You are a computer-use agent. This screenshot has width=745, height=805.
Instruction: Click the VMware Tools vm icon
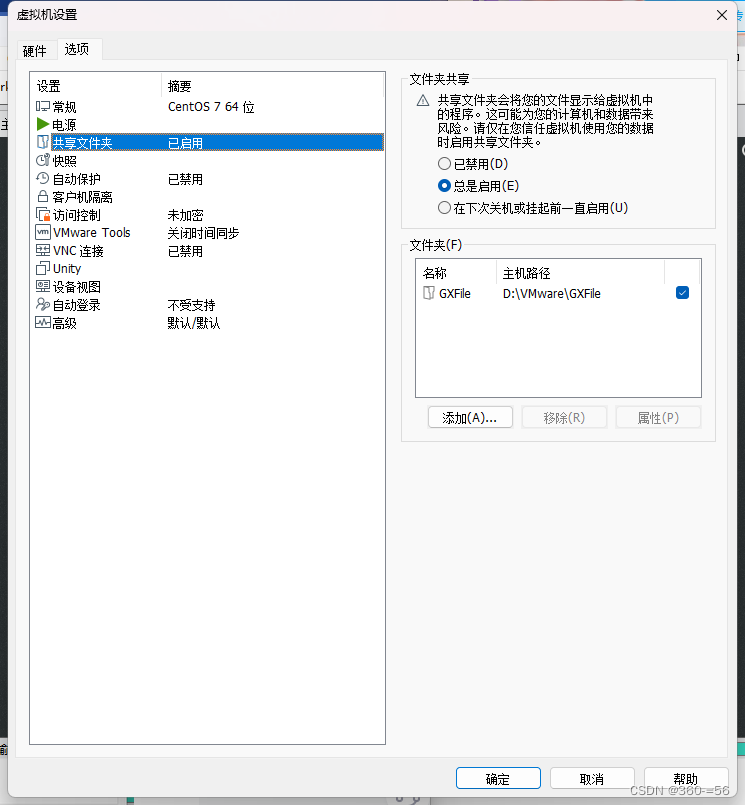[43, 232]
